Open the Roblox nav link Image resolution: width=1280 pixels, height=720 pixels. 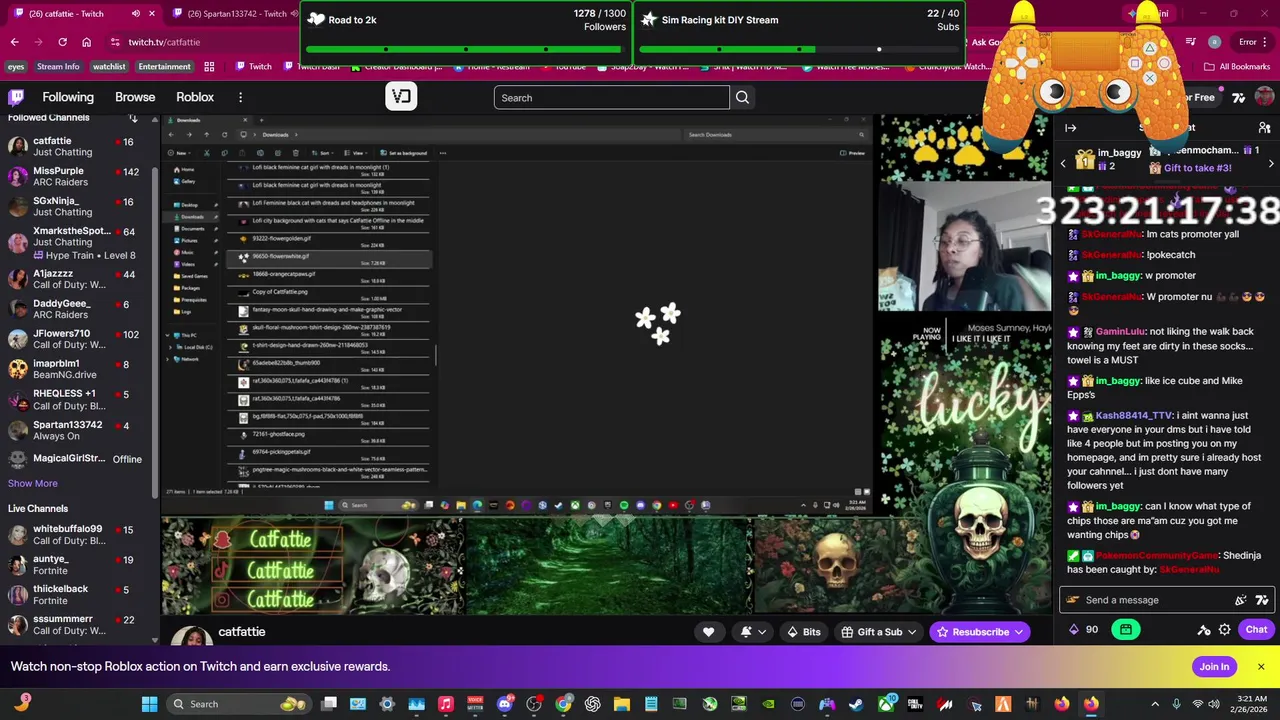click(195, 97)
